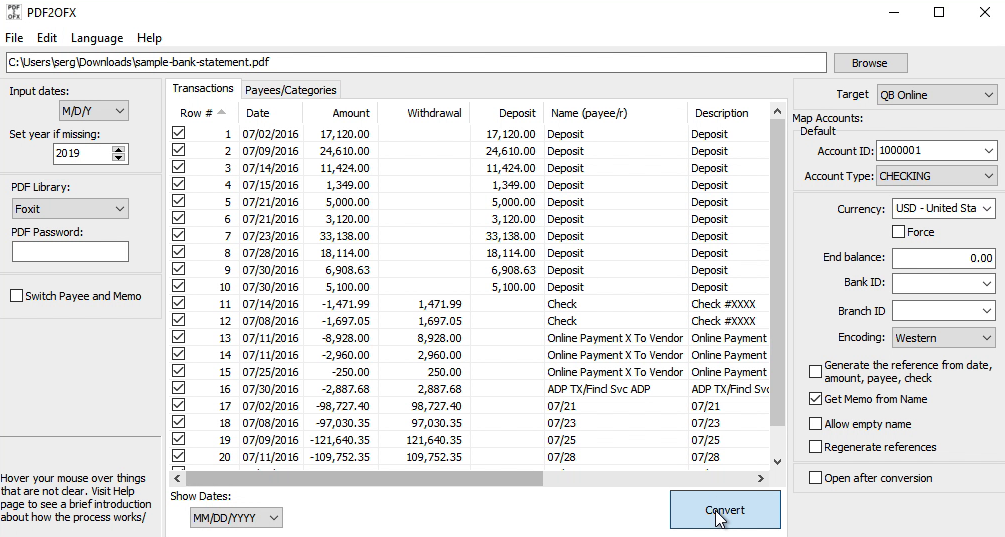The image size is (1005, 537).
Task: Decrease the Set year if missing value
Action: click(119, 158)
